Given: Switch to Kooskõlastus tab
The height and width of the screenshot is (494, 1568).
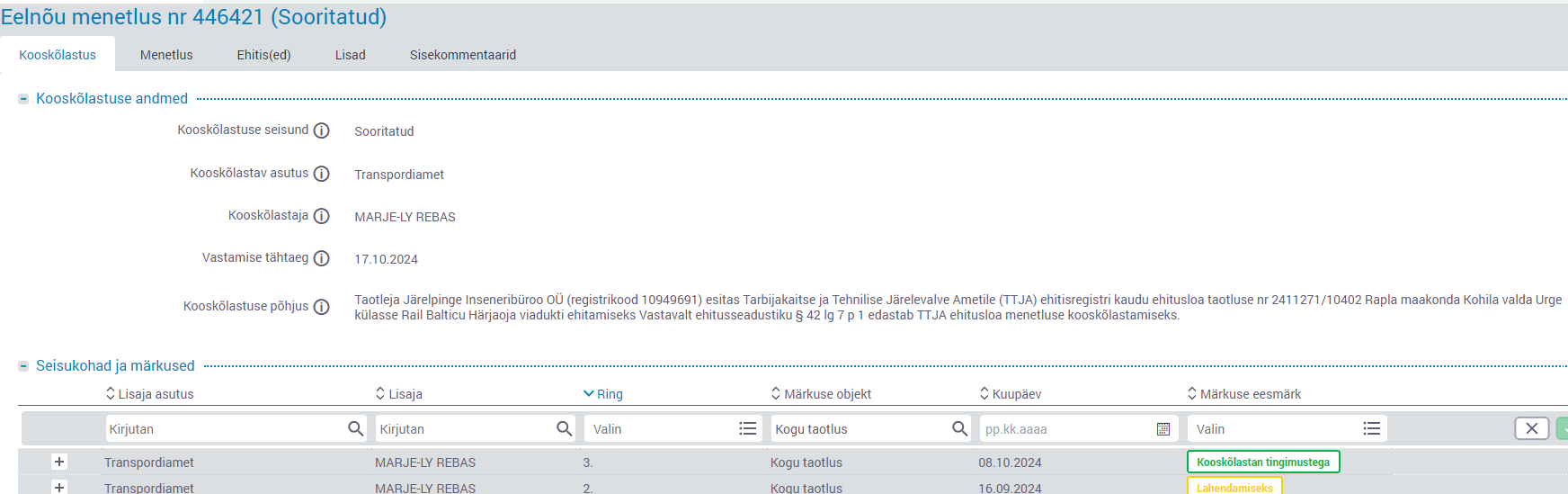Looking at the screenshot, I should (x=58, y=55).
